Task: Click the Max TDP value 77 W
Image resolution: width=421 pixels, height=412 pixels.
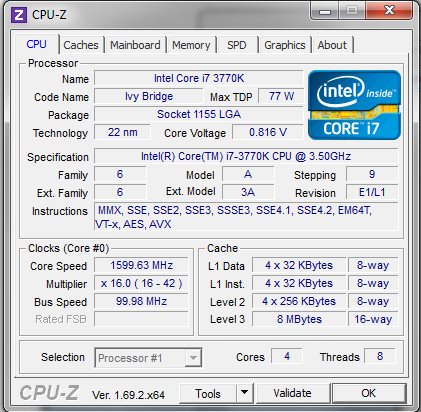Action: tap(281, 96)
